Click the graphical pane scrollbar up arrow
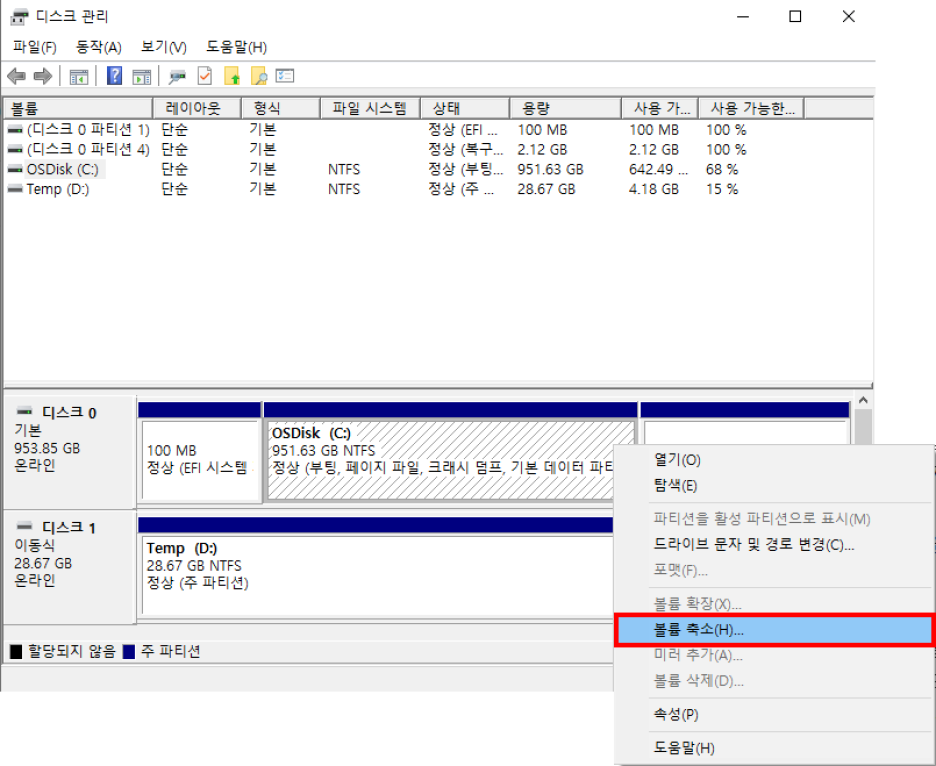Screen dimensions: 936x766 863,401
